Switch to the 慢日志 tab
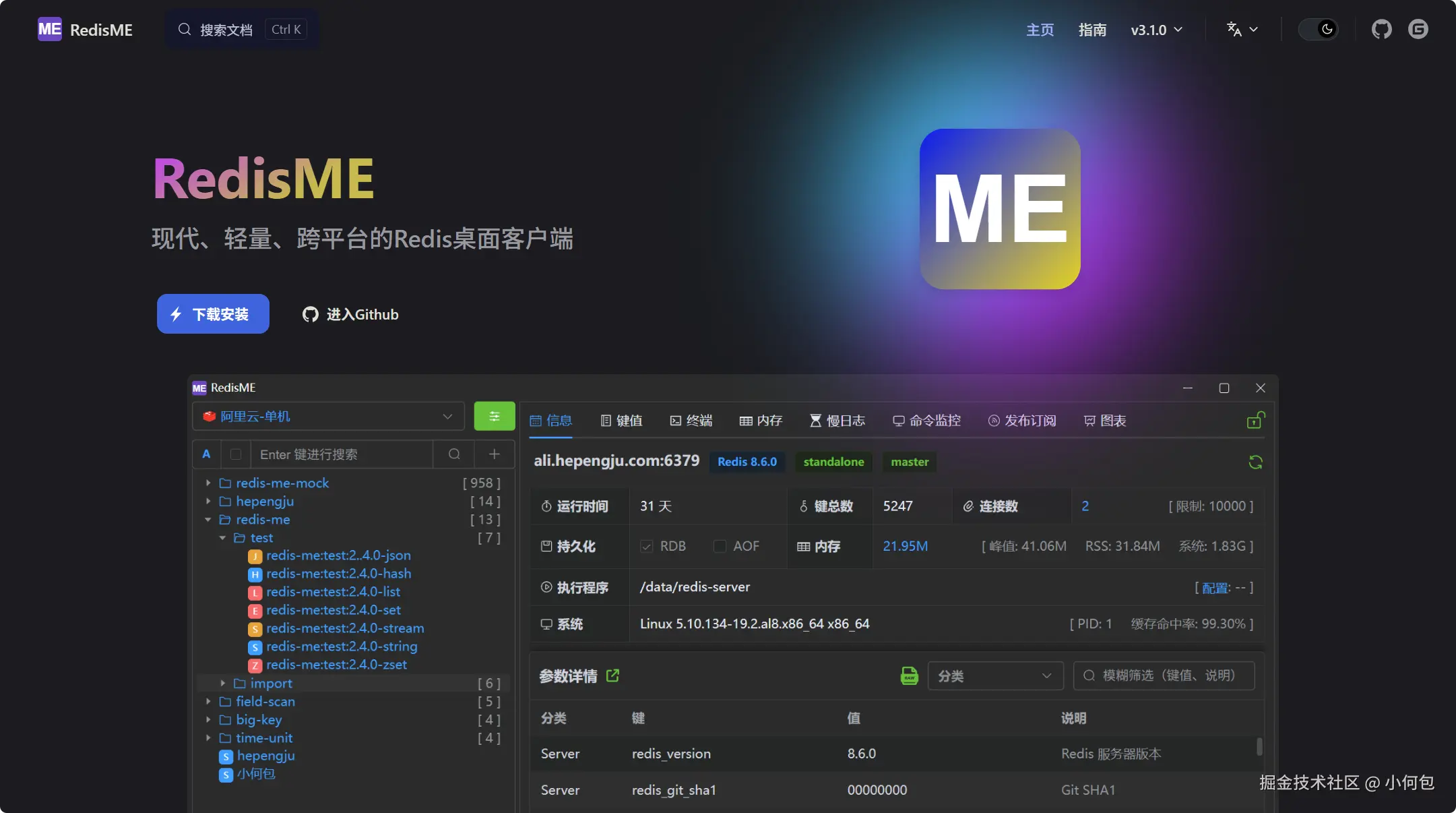1456x813 pixels. click(837, 421)
